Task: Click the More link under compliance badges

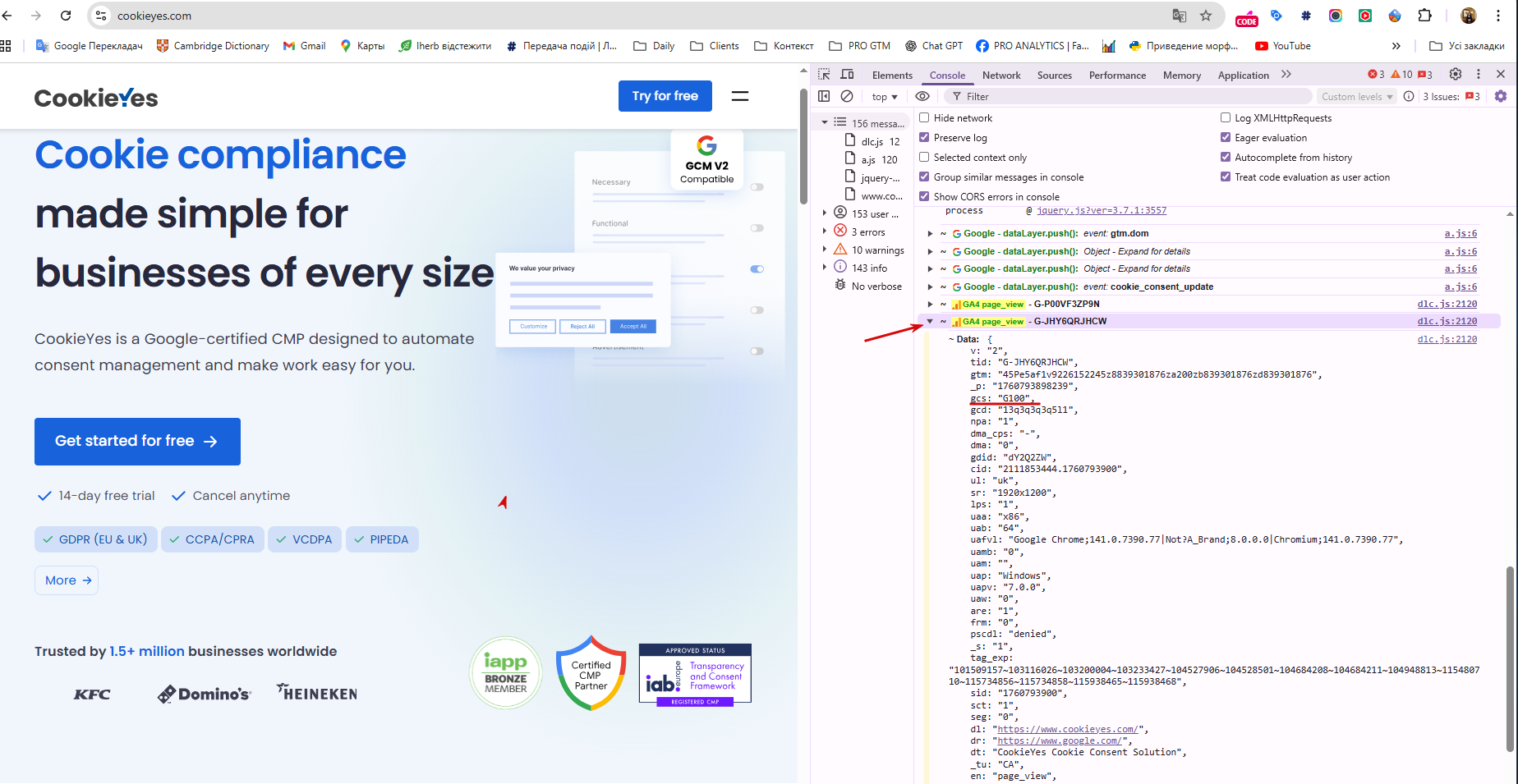Action: pyautogui.click(x=67, y=580)
